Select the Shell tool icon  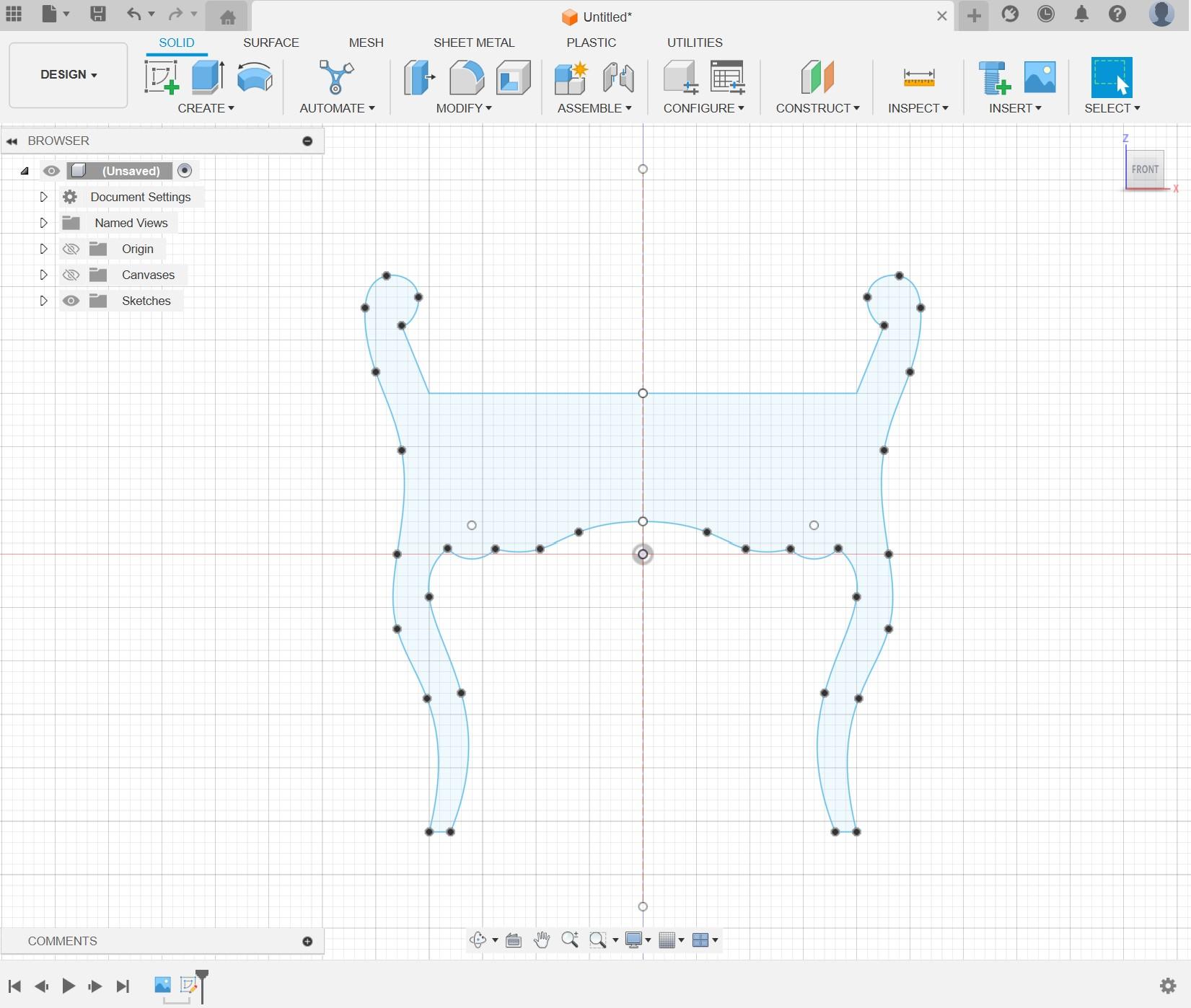pyautogui.click(x=514, y=77)
